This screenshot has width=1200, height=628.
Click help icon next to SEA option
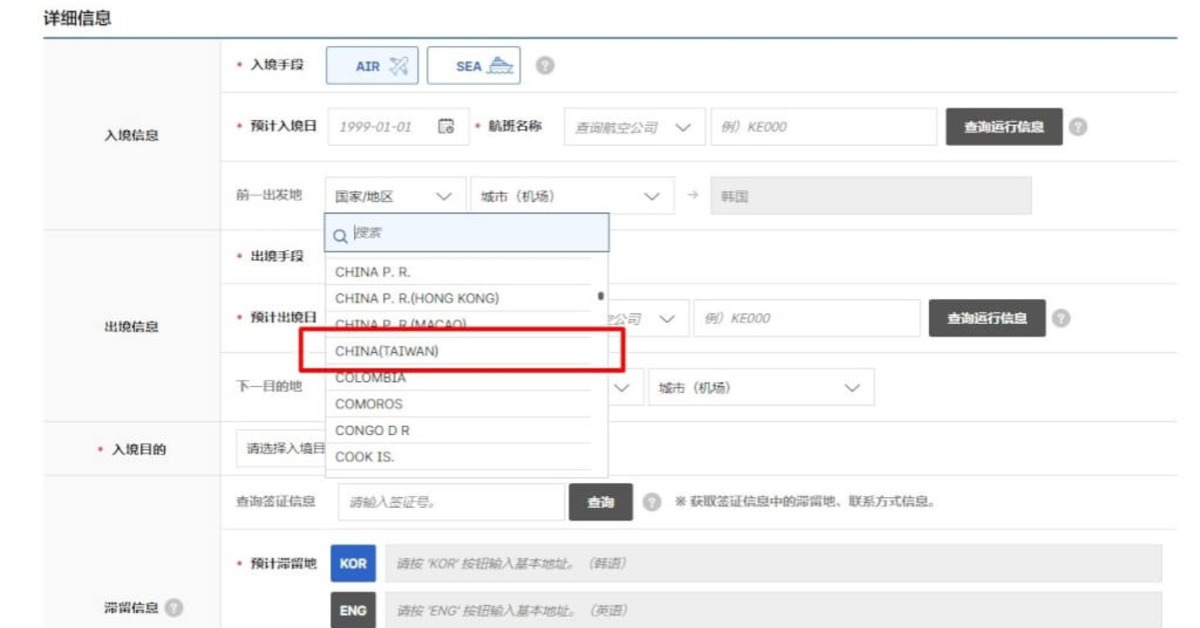coord(545,66)
